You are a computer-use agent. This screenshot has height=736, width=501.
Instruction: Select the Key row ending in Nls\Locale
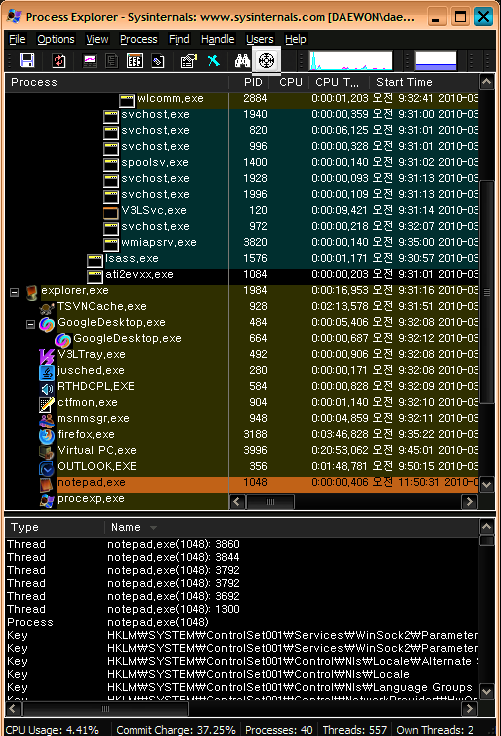[x=242, y=675]
